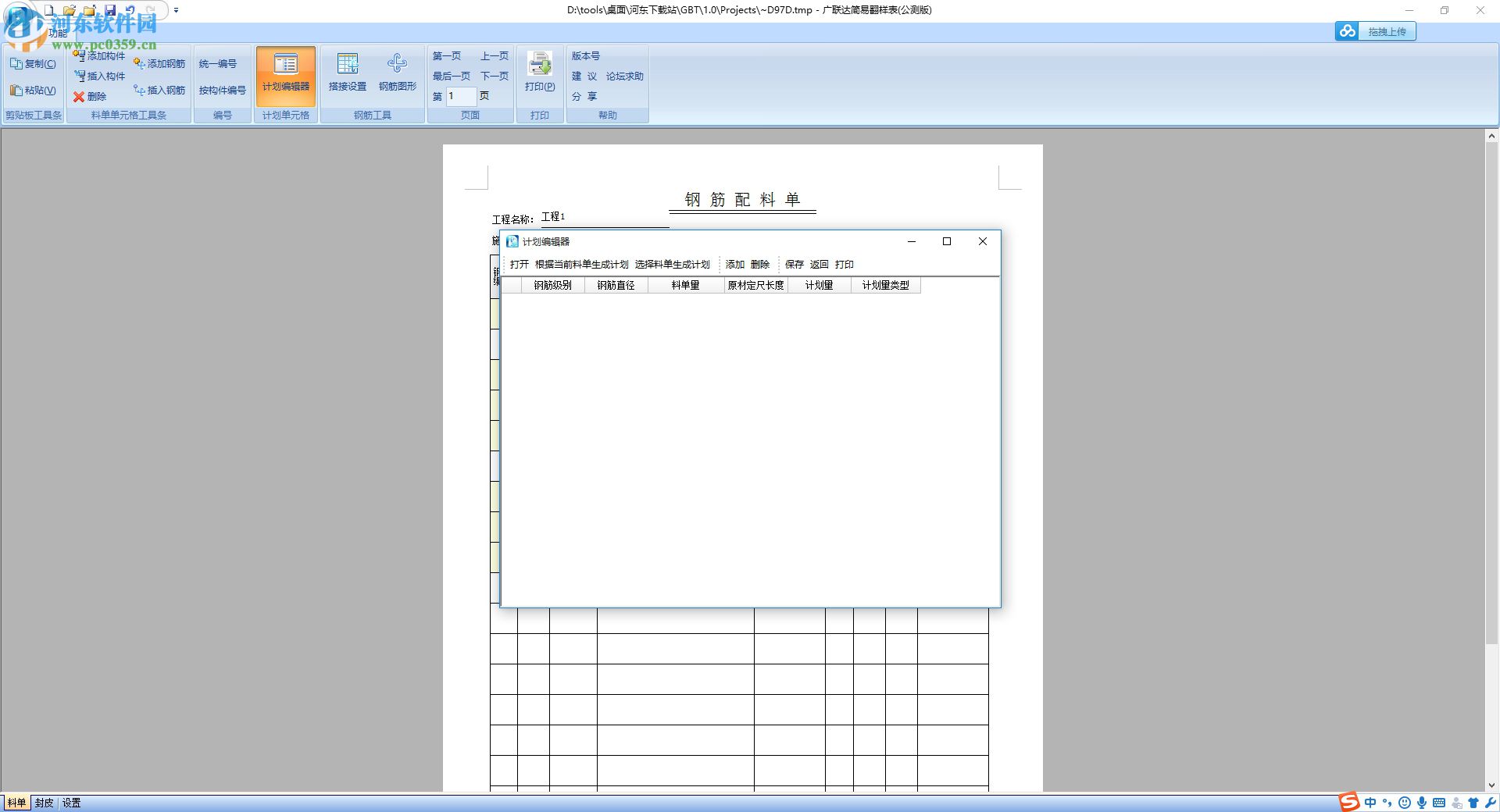Open 搭接设置 lap settings
This screenshot has width=1500, height=812.
tap(348, 73)
